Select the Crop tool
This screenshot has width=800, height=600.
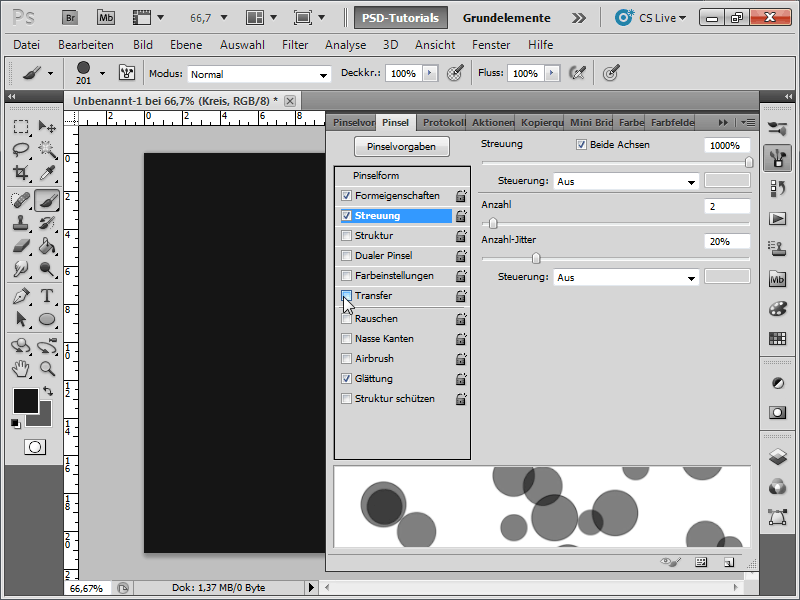coord(21,173)
